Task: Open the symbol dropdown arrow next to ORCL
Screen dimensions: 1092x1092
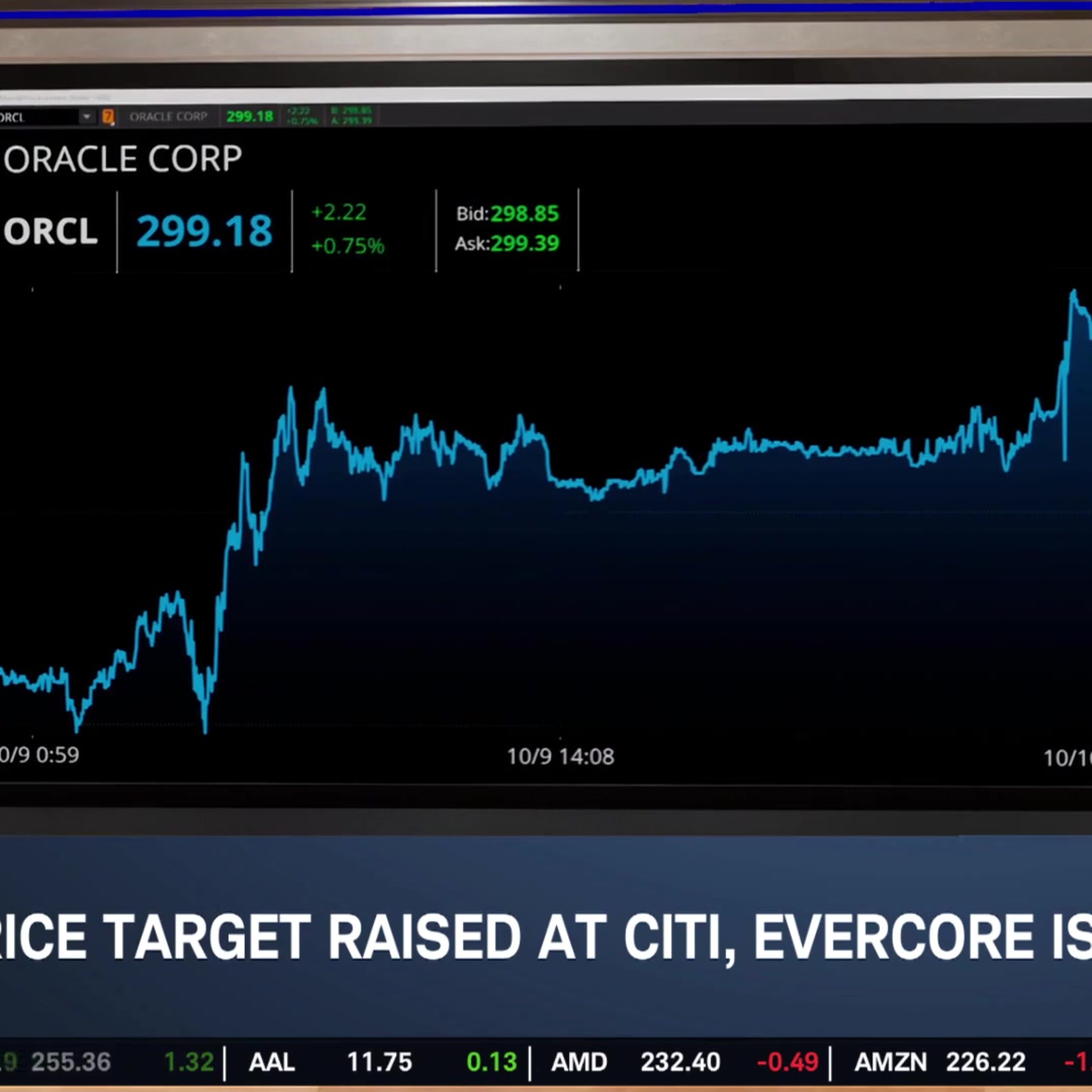Action: click(x=87, y=117)
